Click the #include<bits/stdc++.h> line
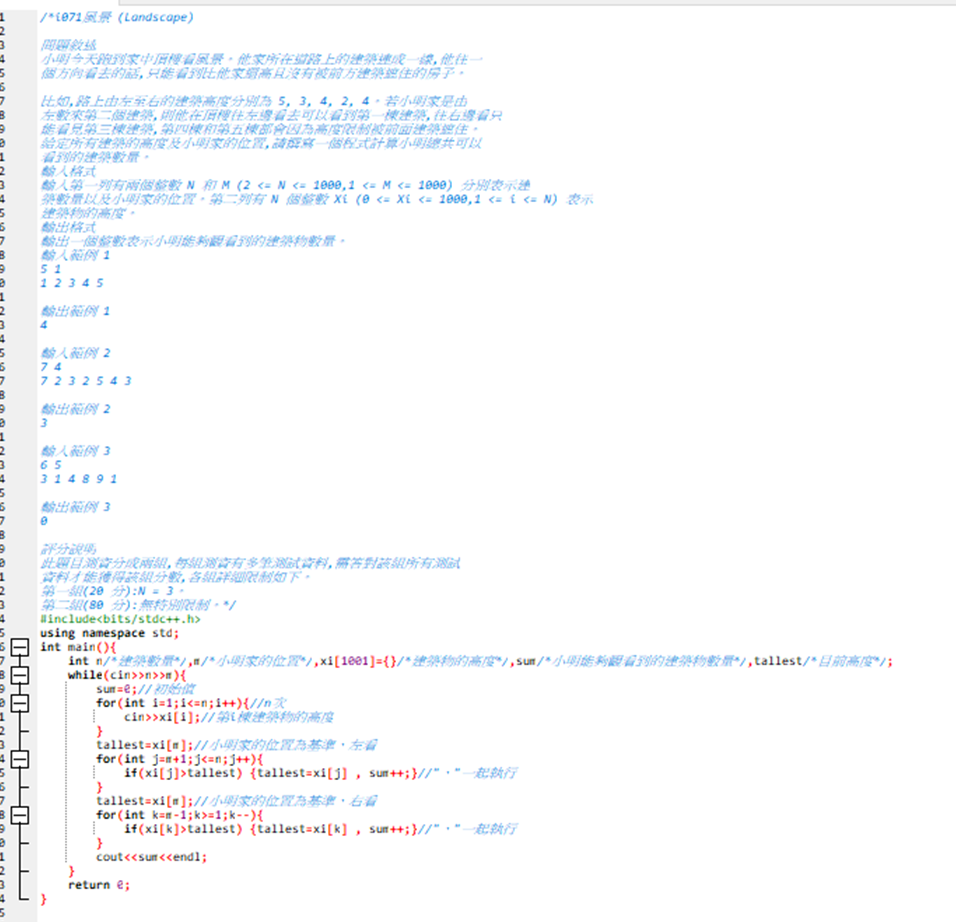956x922 pixels. point(120,619)
